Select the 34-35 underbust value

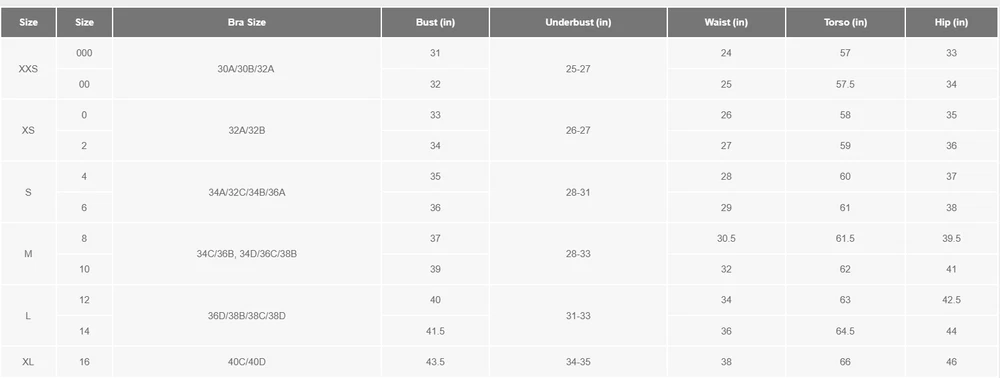(578, 362)
